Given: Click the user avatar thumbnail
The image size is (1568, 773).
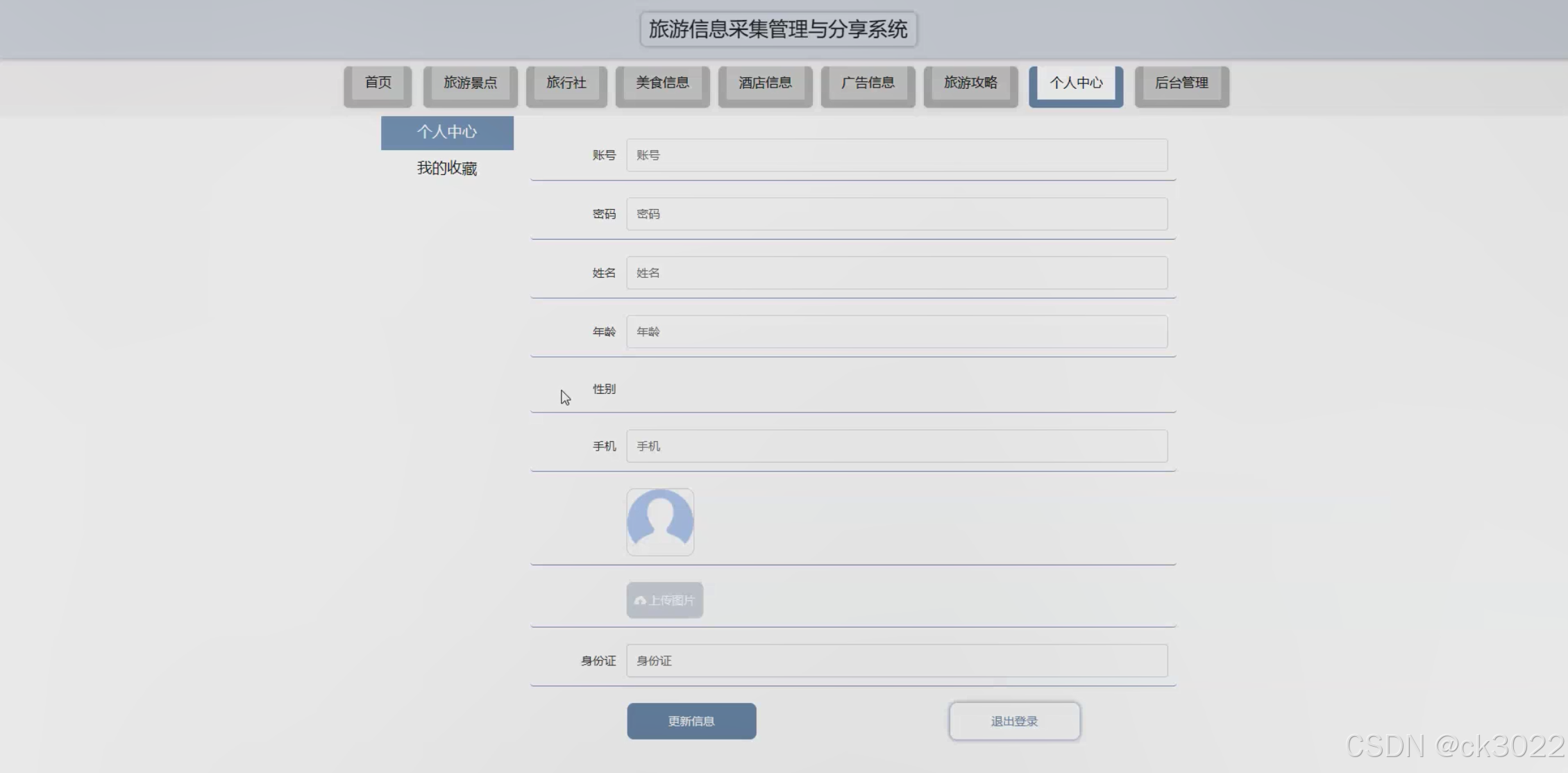Looking at the screenshot, I should (660, 522).
